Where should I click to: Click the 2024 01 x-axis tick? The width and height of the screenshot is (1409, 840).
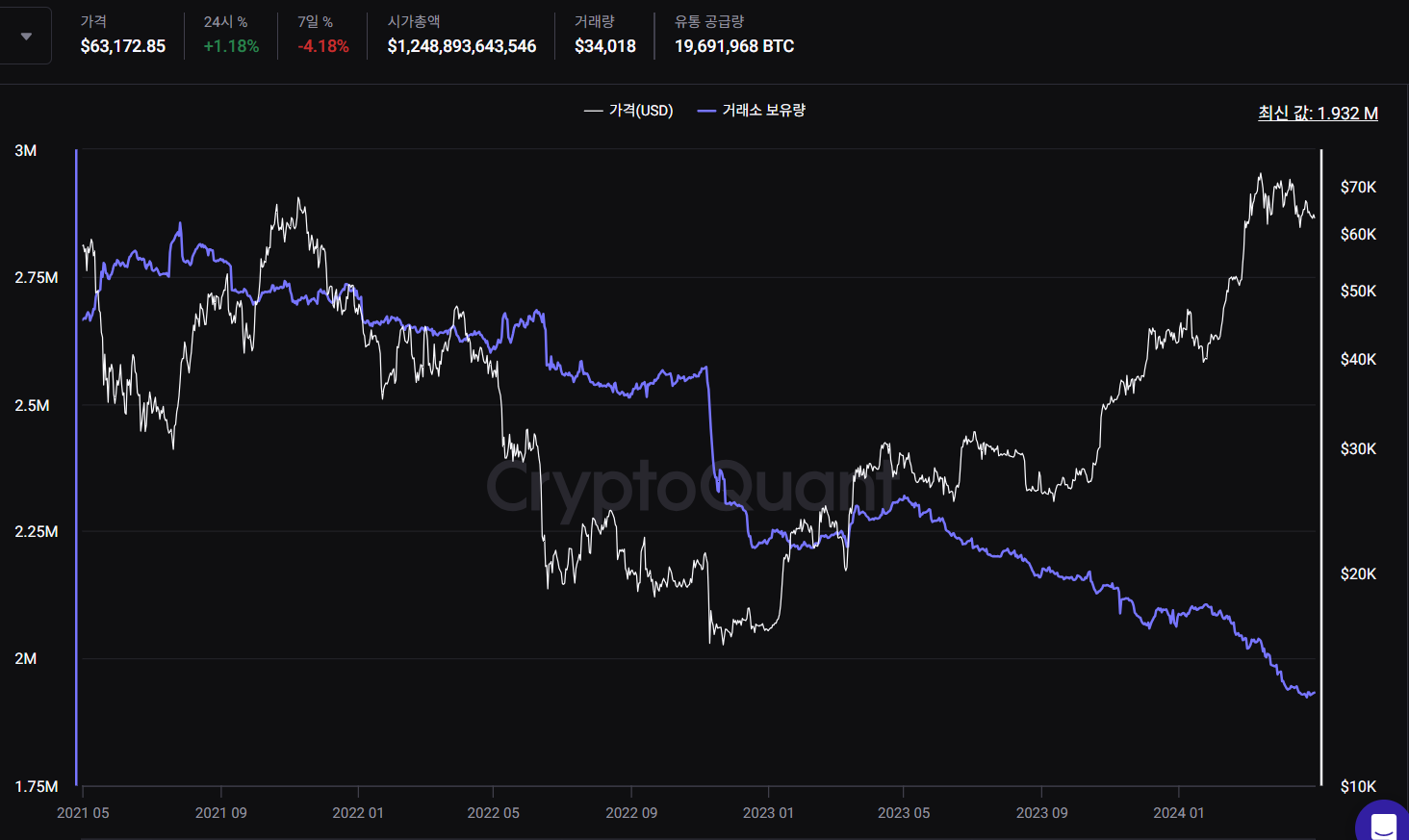click(x=1178, y=813)
